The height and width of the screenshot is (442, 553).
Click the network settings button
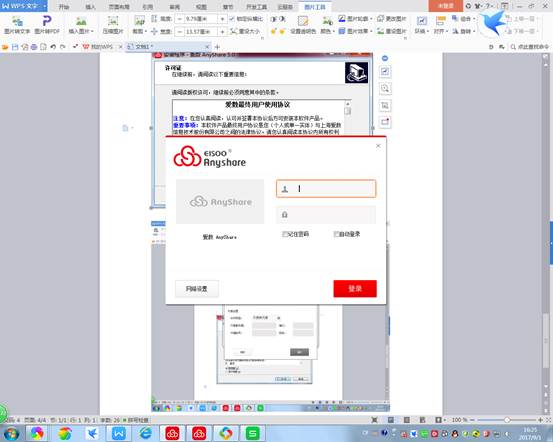tap(197, 289)
